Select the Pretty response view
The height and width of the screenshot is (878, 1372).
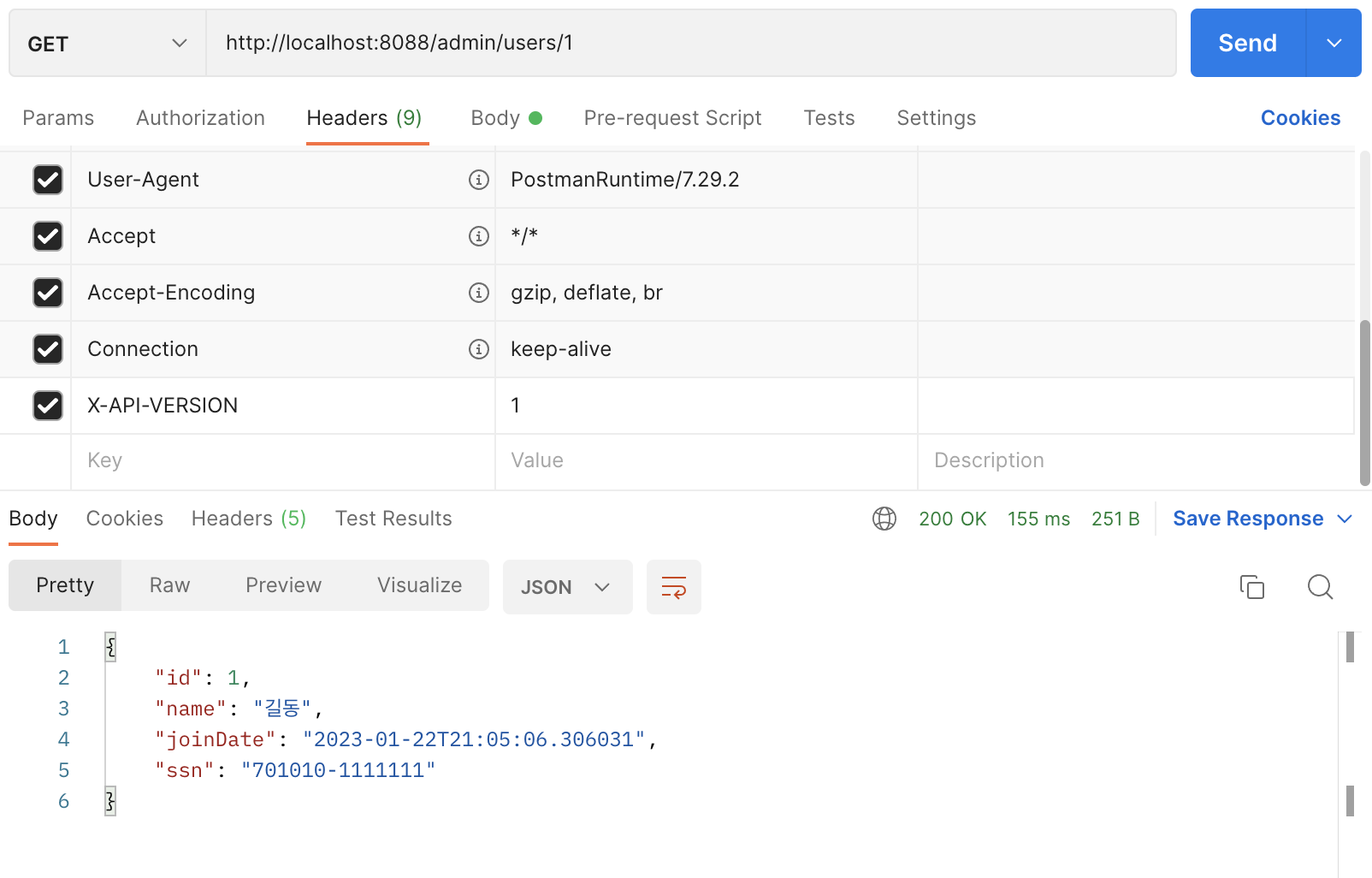coord(65,585)
